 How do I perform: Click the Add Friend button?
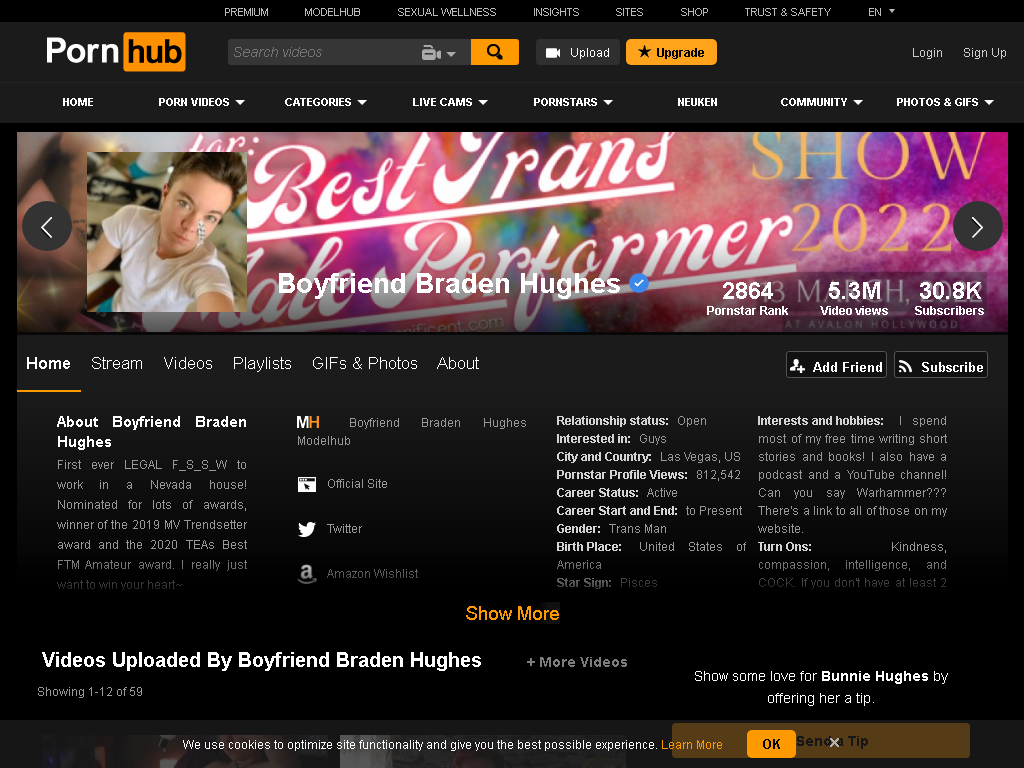click(837, 365)
